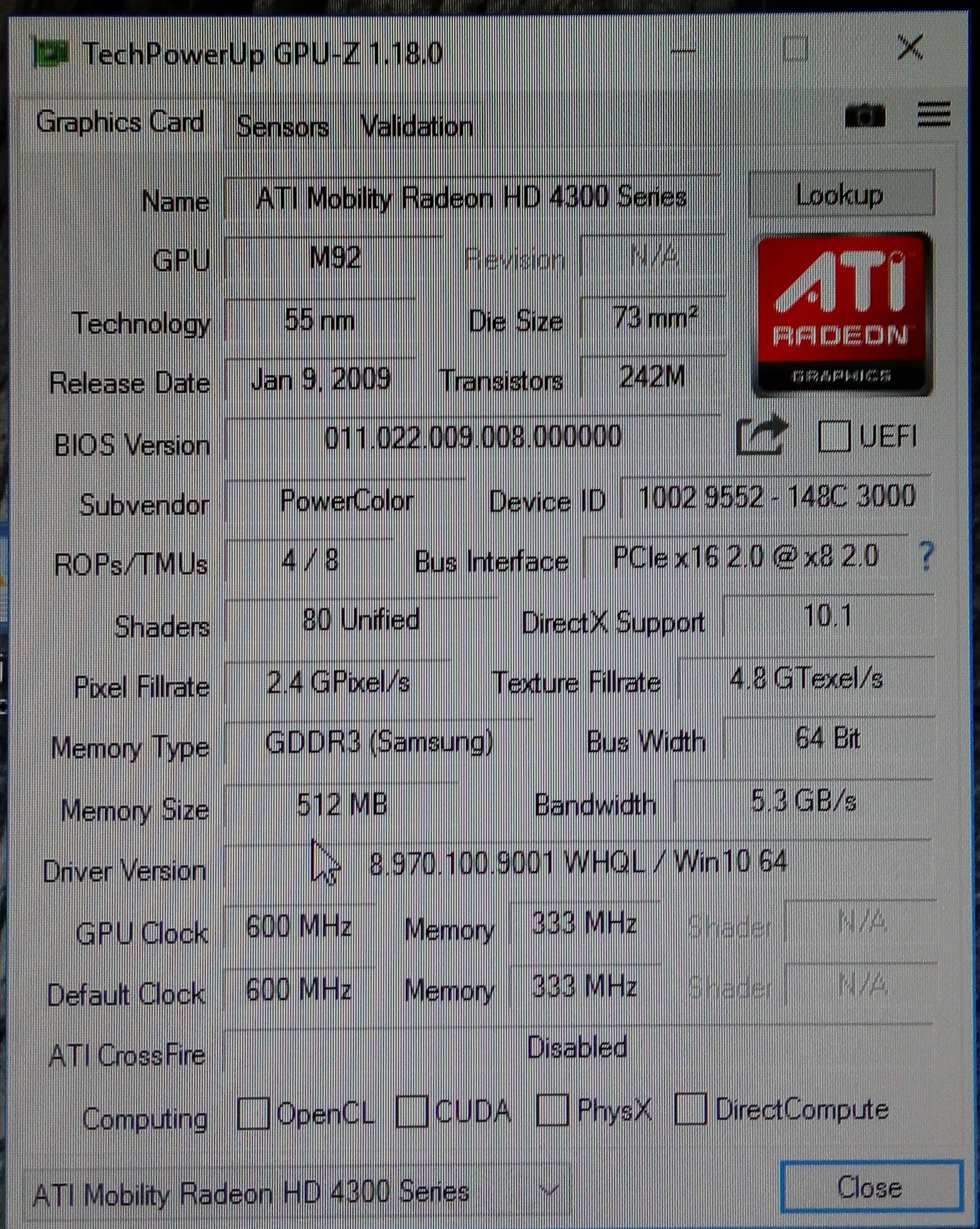Switch to the Sensors tab

[x=282, y=126]
